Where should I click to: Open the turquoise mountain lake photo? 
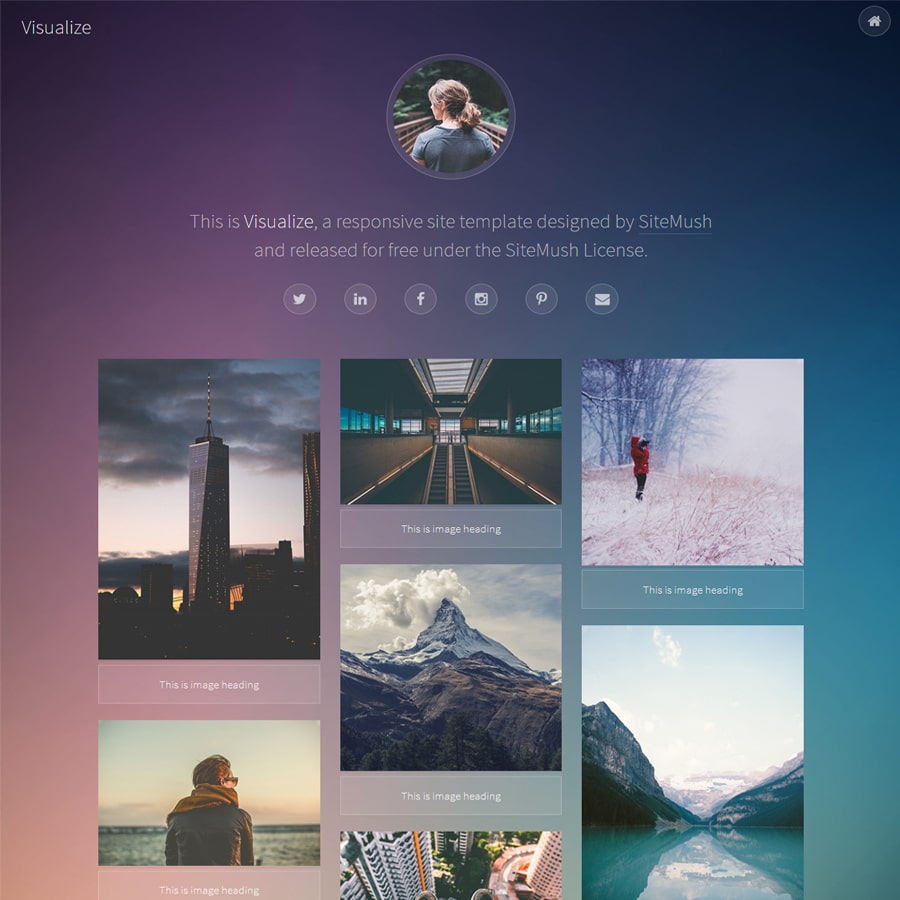point(692,761)
